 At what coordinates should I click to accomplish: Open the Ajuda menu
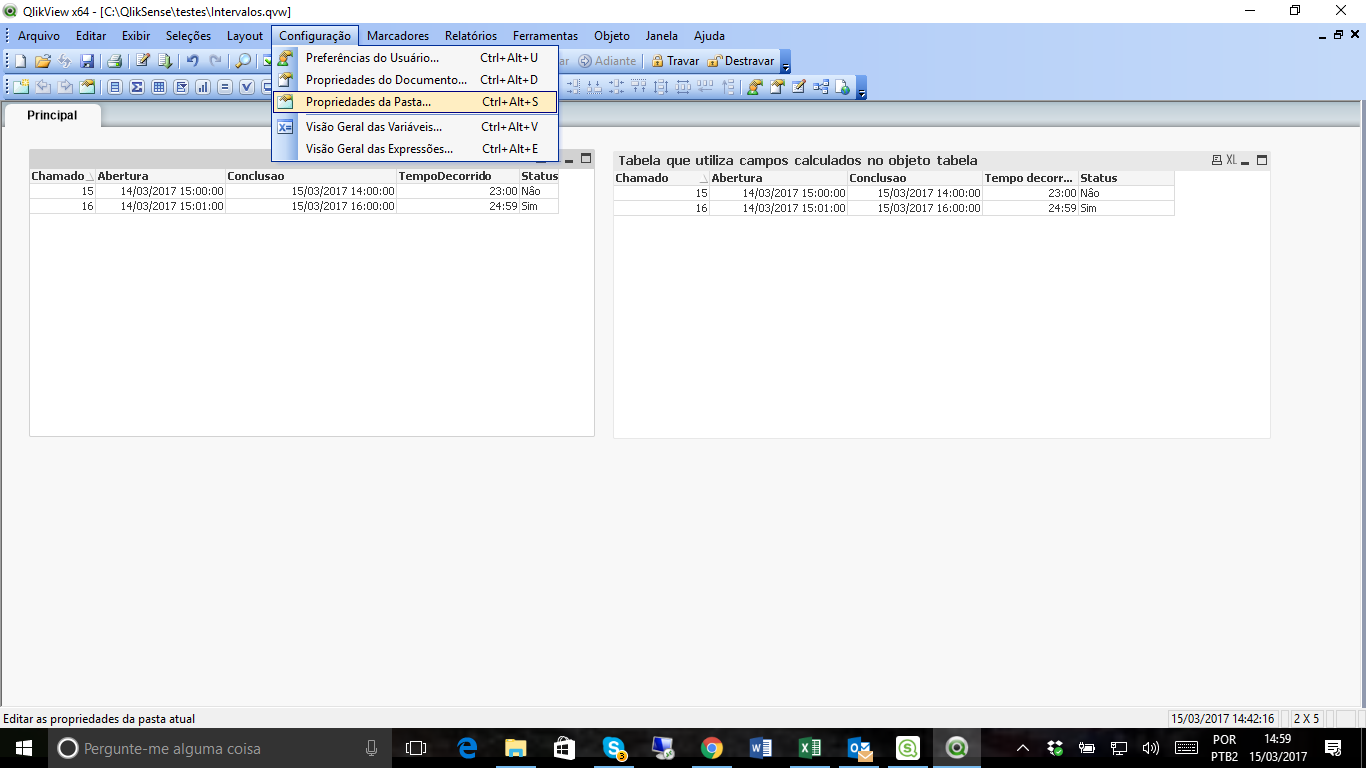(709, 35)
